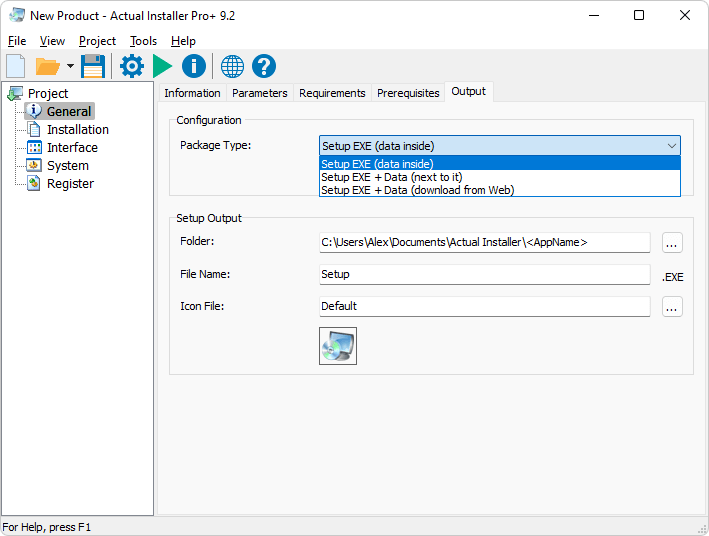The height and width of the screenshot is (536, 709).
Task: Open the File menu
Action: tap(17, 41)
